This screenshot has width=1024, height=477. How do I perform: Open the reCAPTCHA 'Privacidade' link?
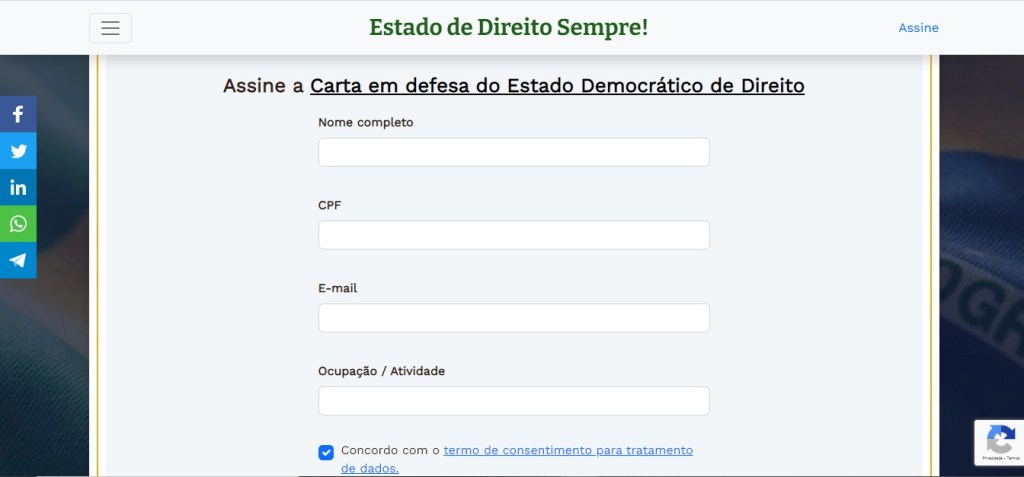[x=991, y=458]
